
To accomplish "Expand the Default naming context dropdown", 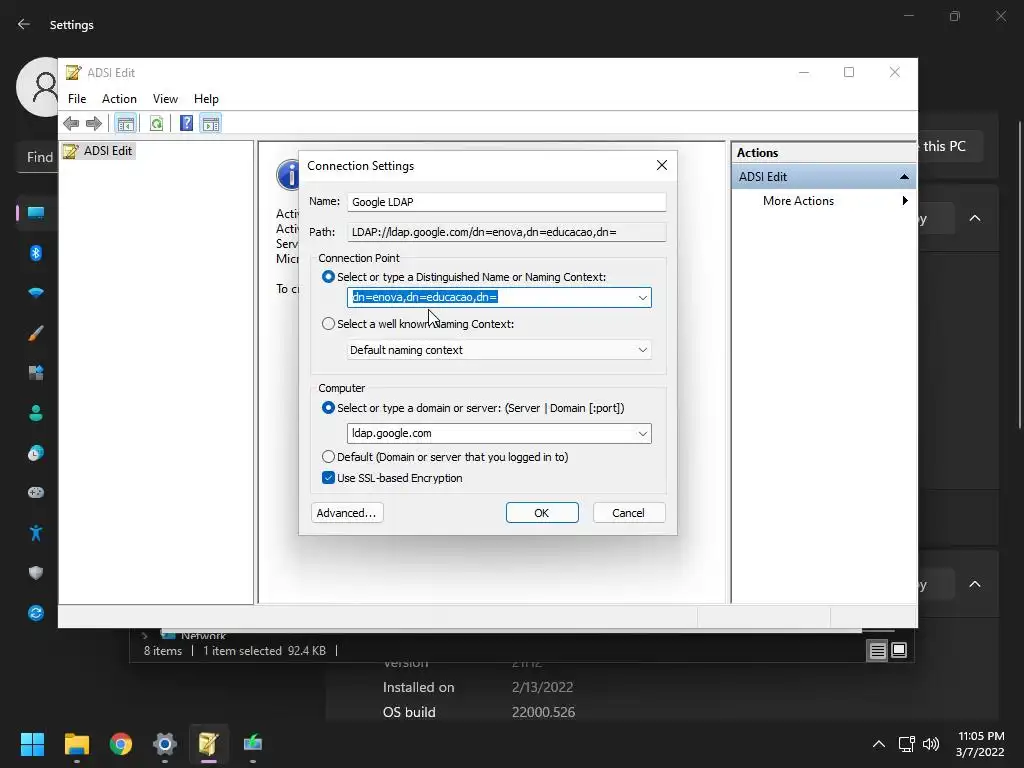I will coord(643,350).
